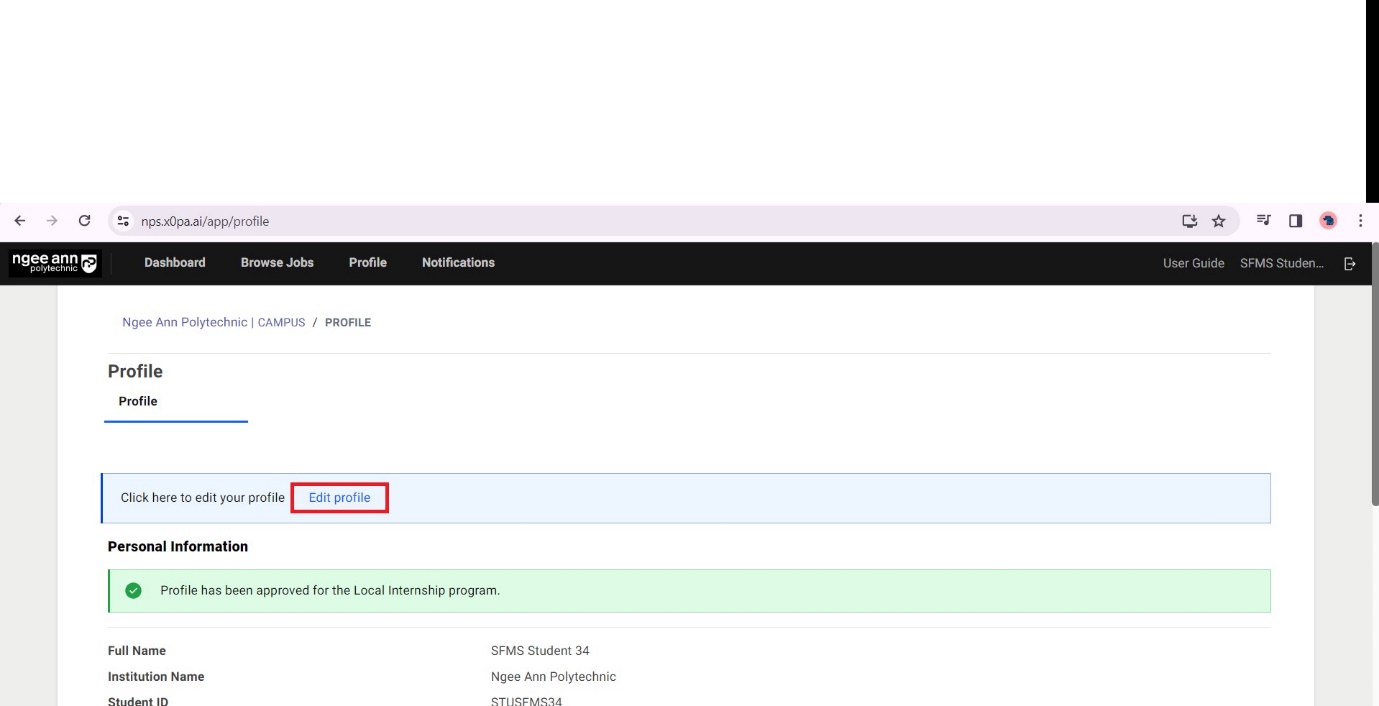1379x706 pixels.
Task: Open SFMS Student account menu
Action: (x=1281, y=264)
